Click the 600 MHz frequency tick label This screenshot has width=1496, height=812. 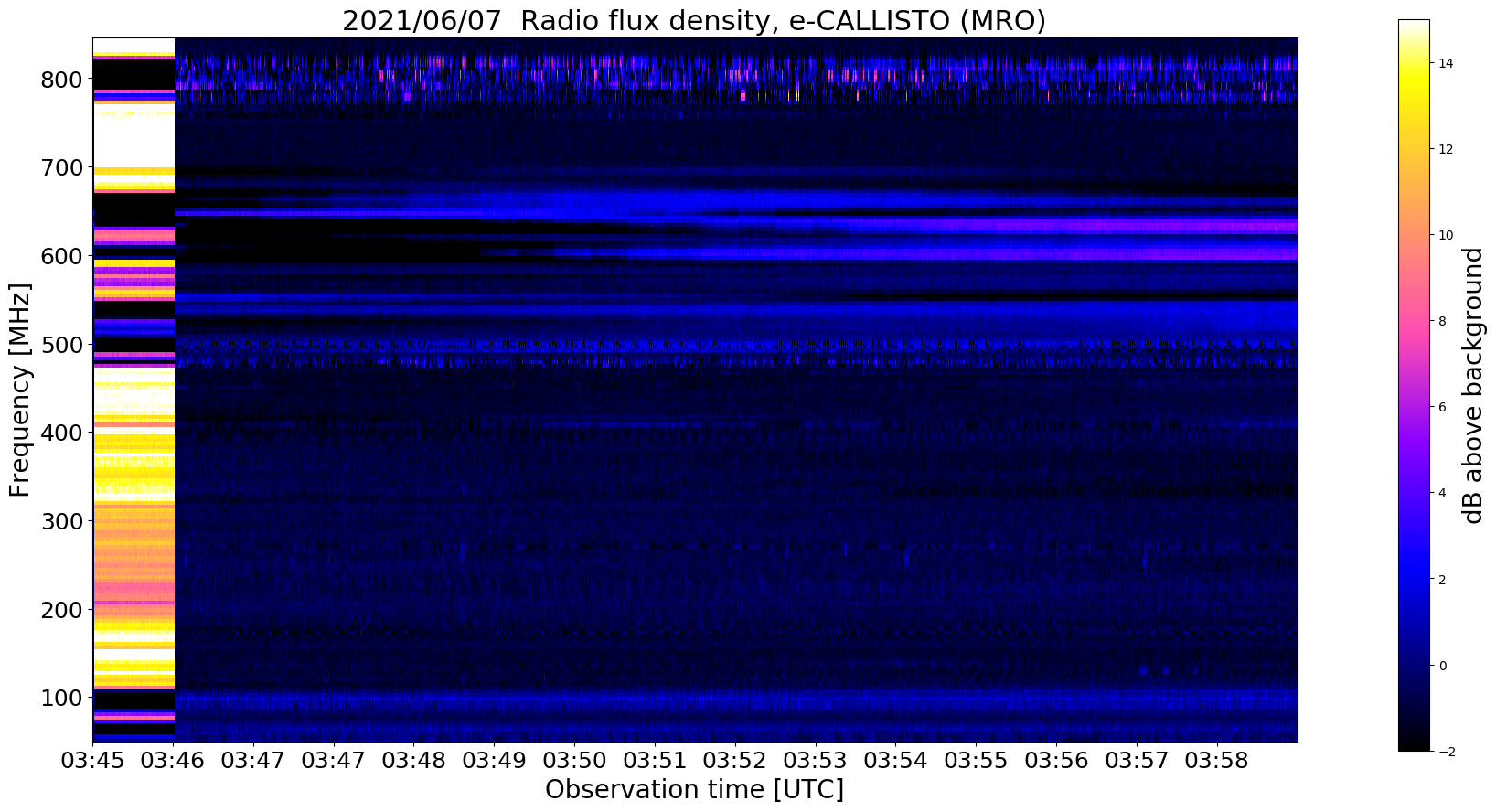click(x=62, y=256)
